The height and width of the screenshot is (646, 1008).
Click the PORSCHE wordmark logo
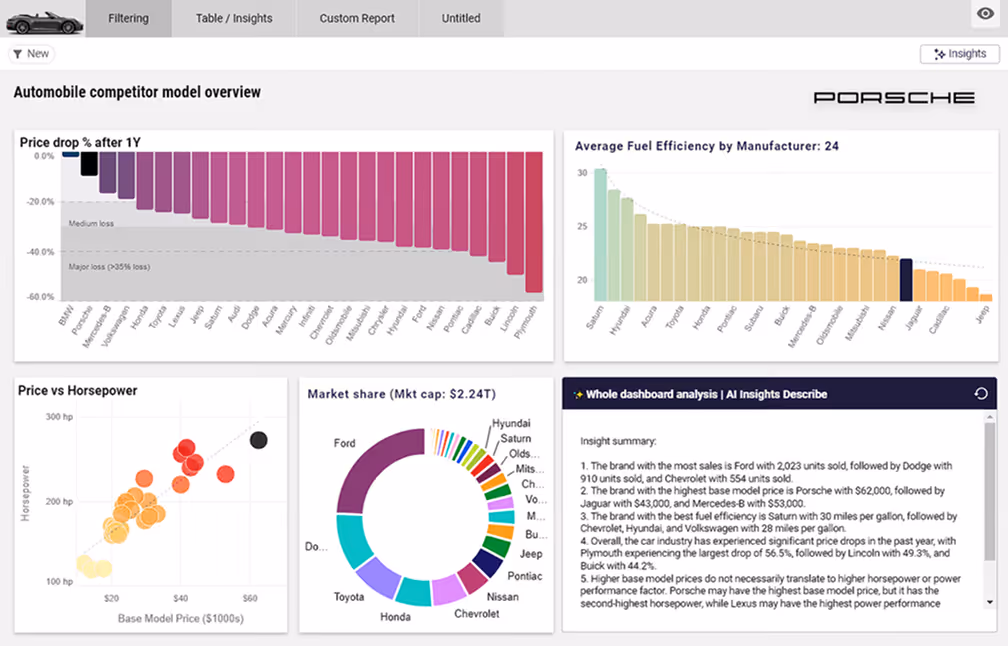[894, 97]
